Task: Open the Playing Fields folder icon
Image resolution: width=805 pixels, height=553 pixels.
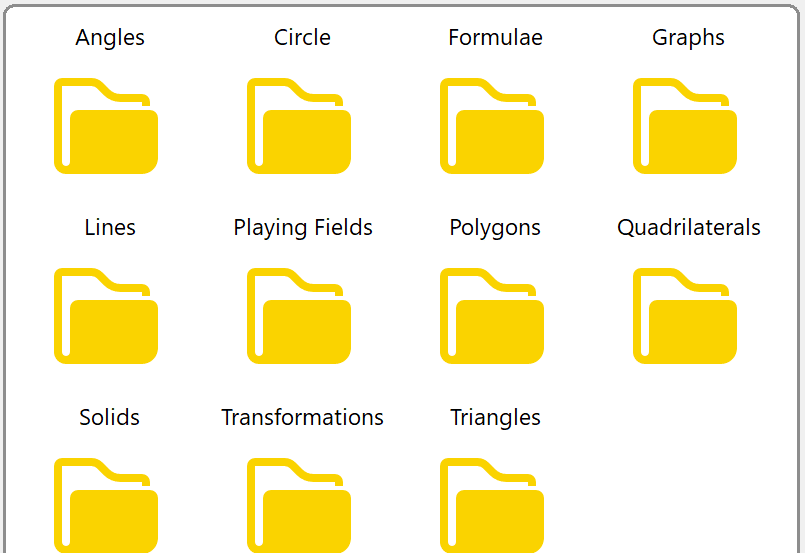Action: [299, 316]
